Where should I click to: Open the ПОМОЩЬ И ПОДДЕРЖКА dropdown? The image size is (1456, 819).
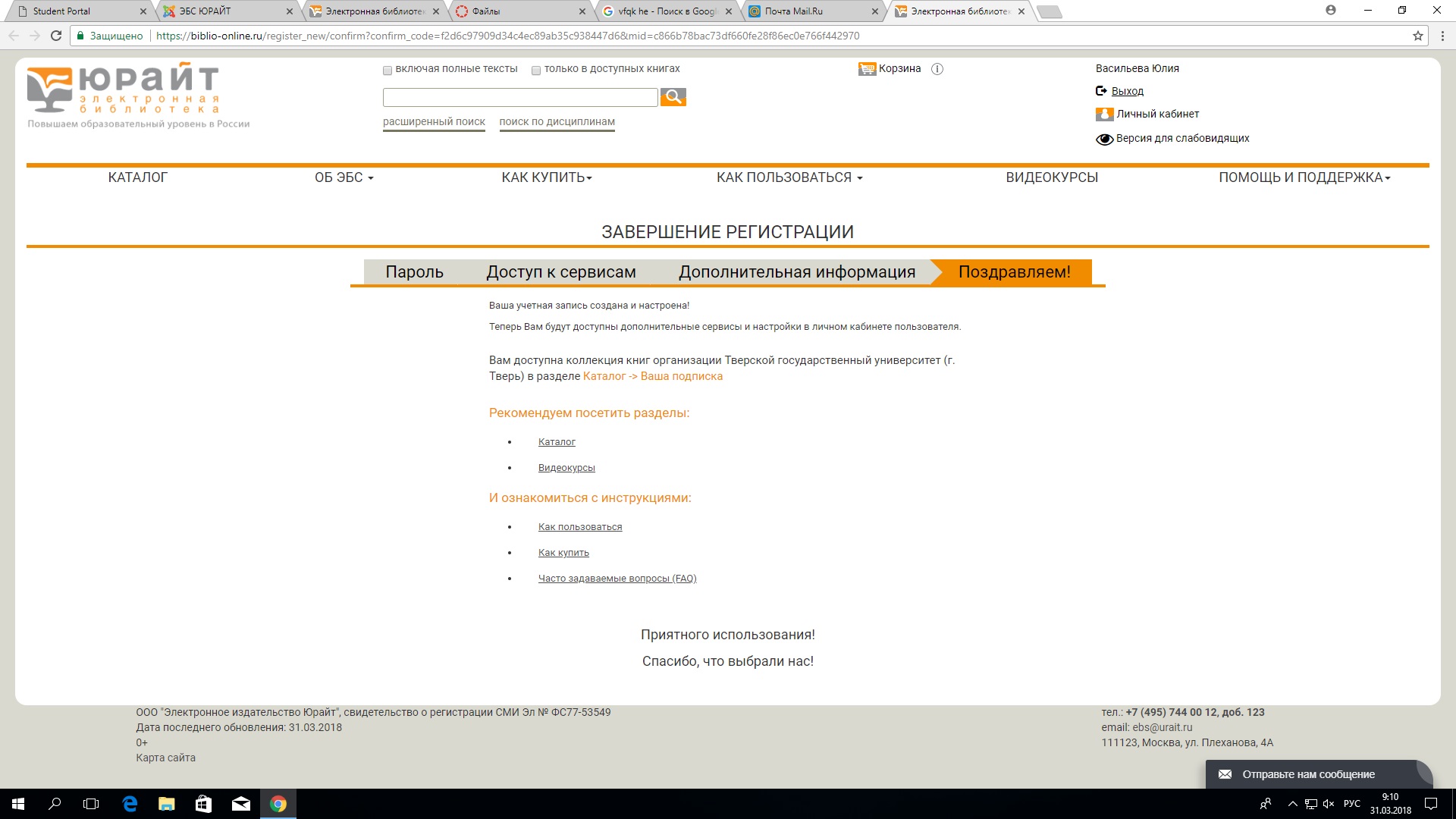(1304, 177)
